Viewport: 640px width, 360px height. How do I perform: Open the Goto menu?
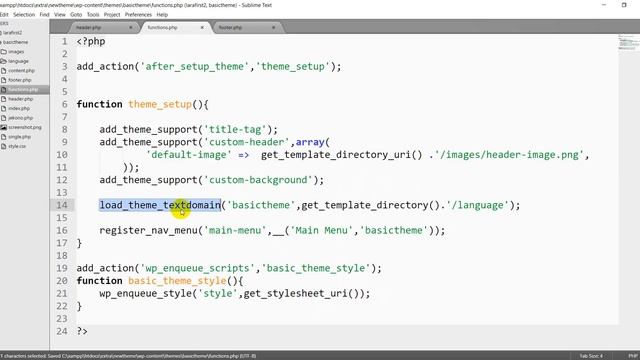[76, 14]
